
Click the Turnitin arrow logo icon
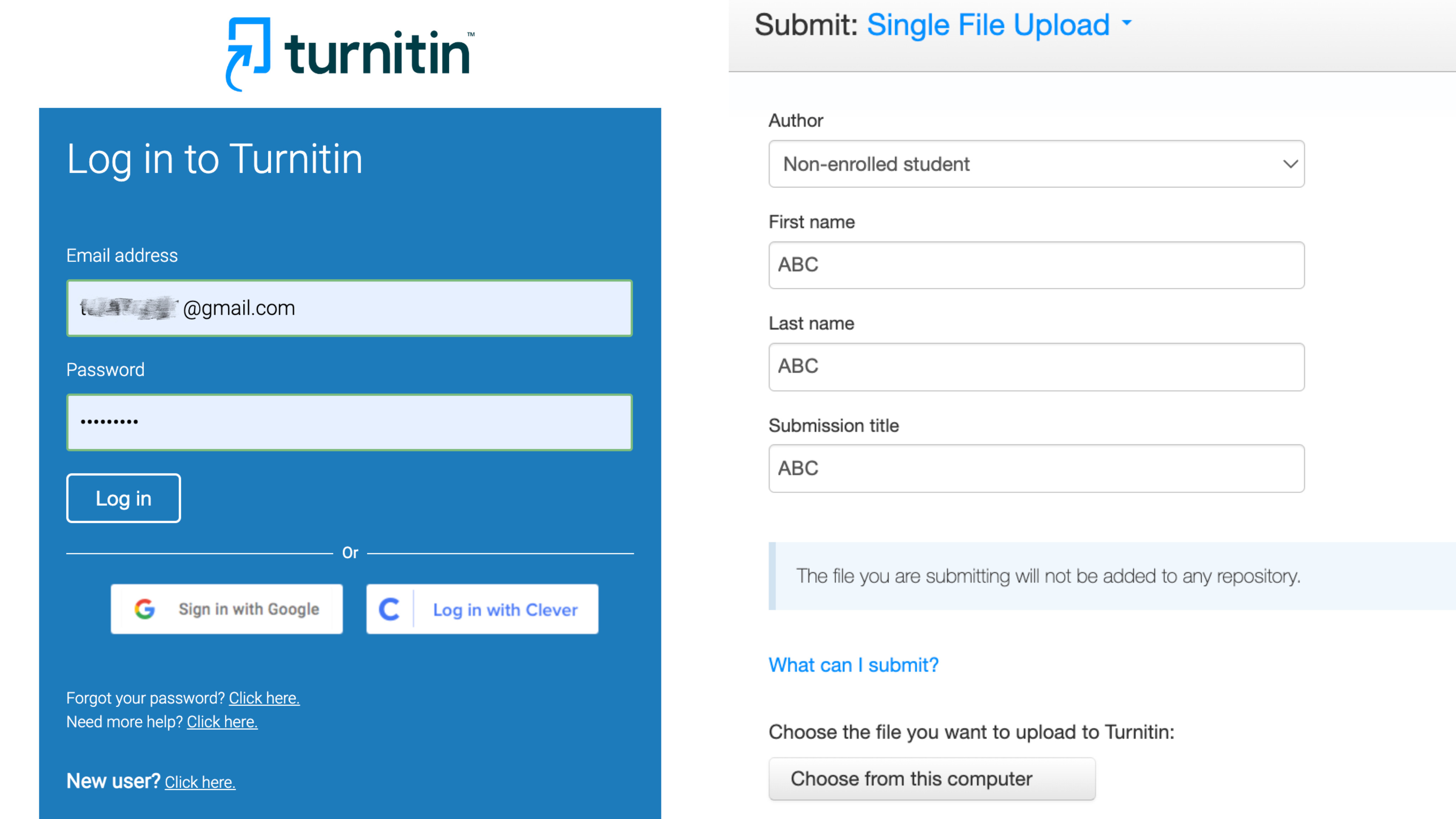[247, 54]
